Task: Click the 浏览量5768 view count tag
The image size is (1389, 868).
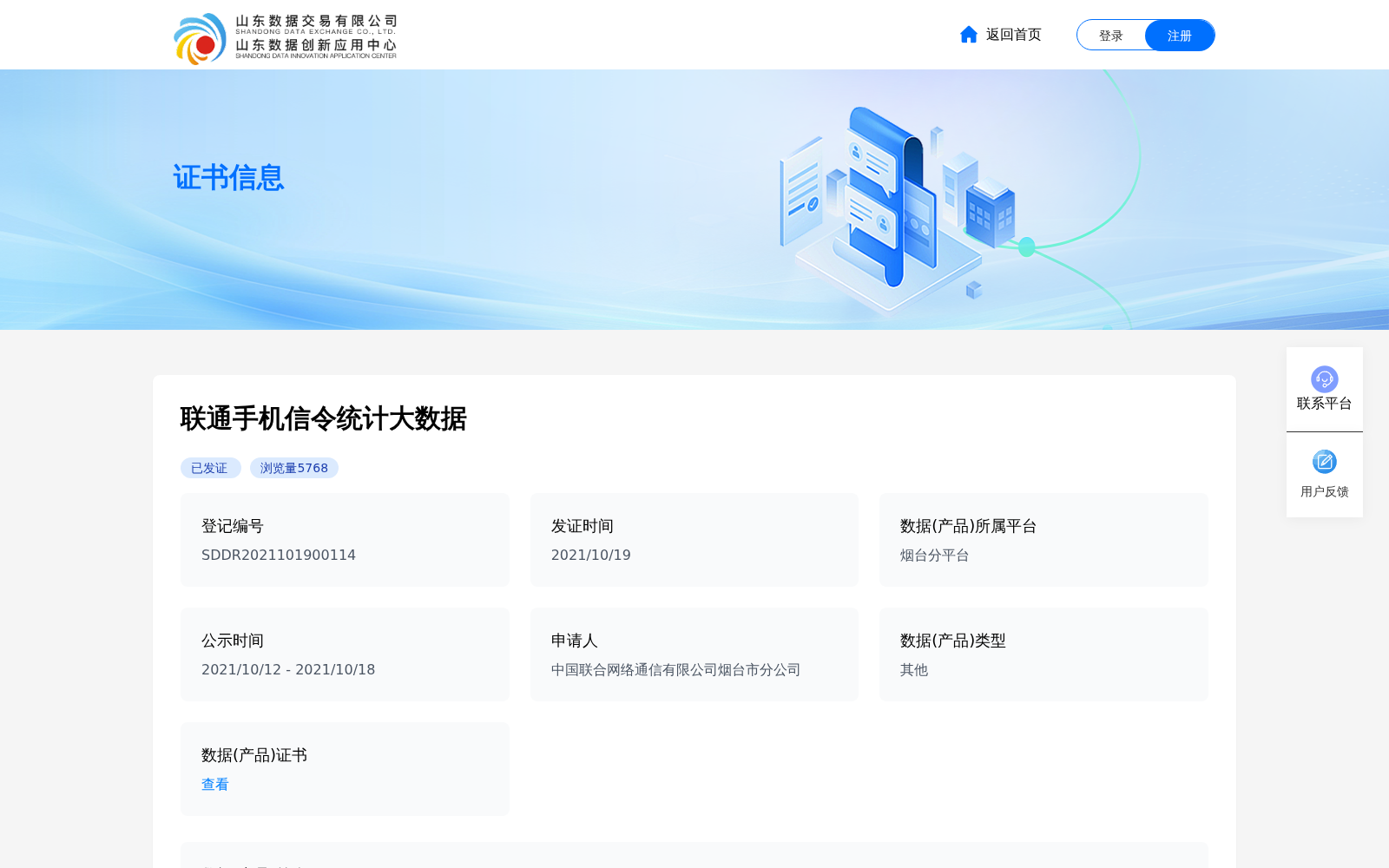Action: (x=294, y=468)
